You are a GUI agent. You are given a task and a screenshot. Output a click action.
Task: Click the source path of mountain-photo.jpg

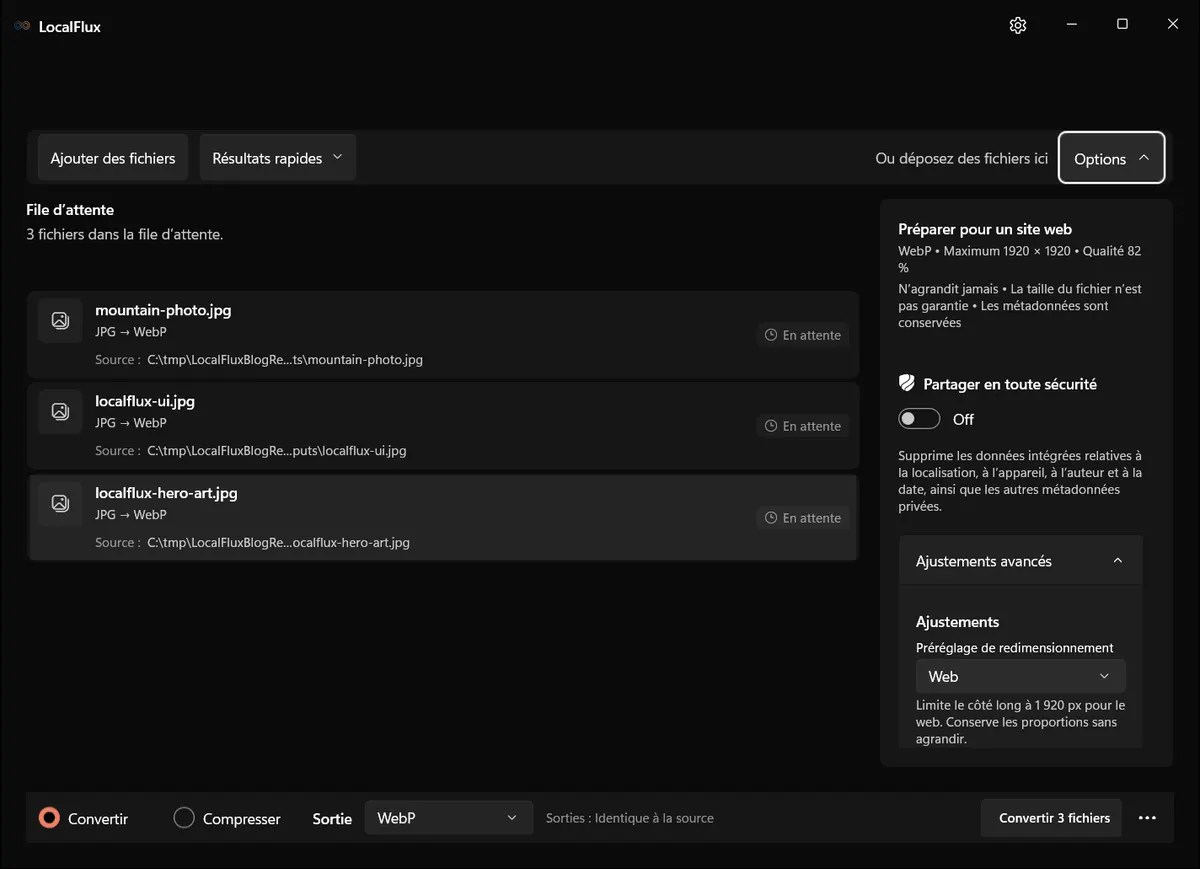coord(285,360)
